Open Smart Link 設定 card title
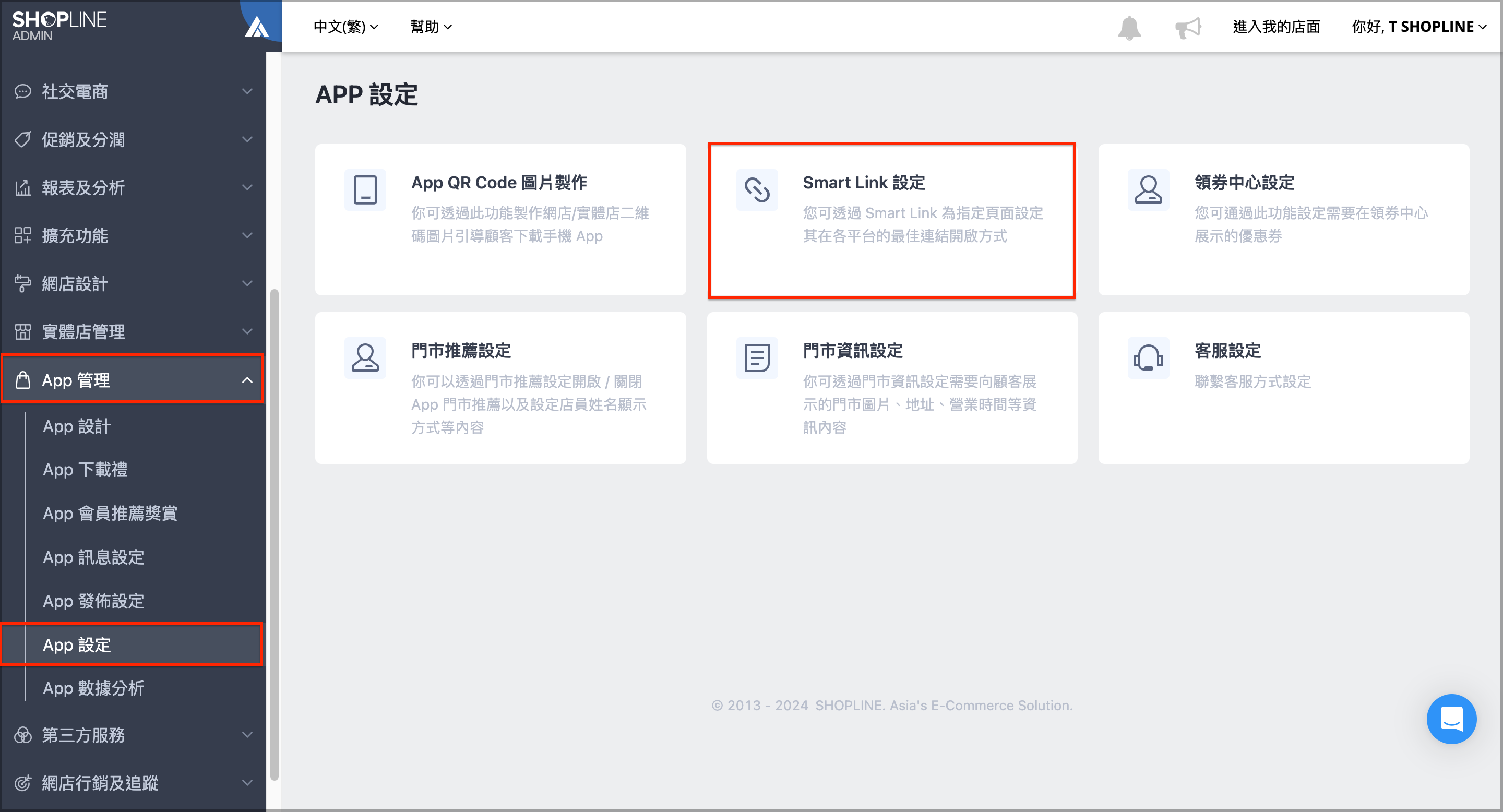 (x=864, y=183)
